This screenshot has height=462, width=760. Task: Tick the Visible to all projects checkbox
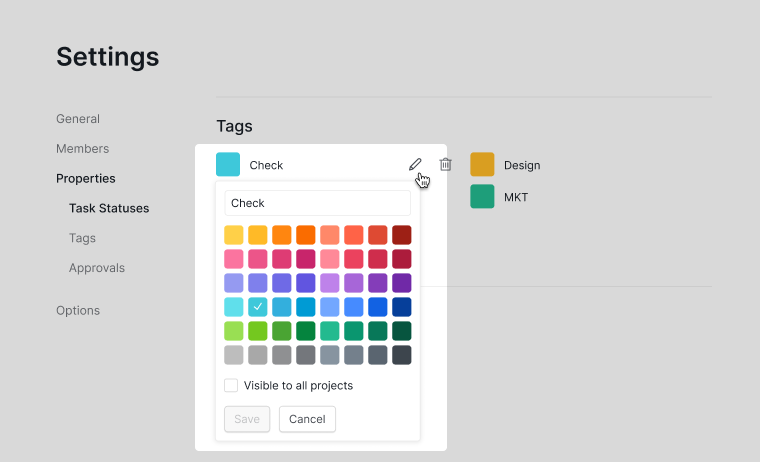point(231,385)
